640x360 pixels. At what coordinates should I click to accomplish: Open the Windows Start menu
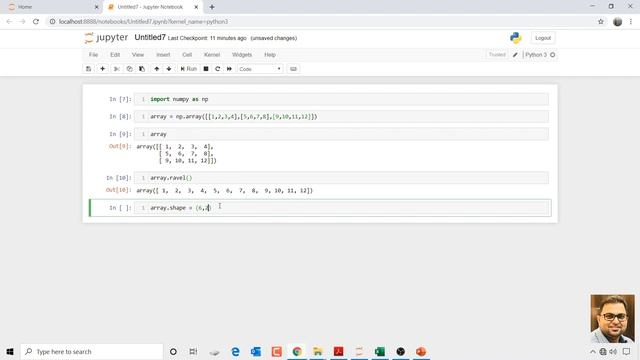(10, 351)
